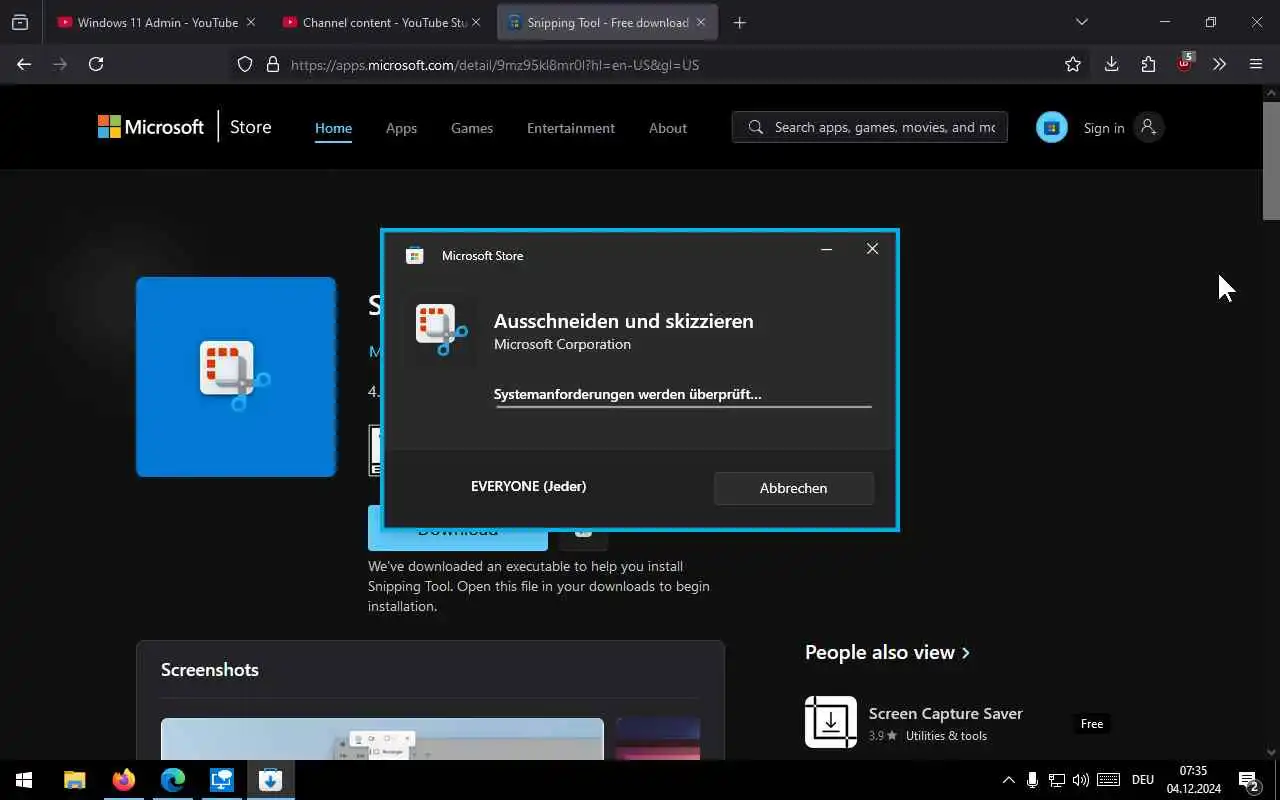Image resolution: width=1280 pixels, height=800 pixels.
Task: Click the Microsoft logo in site header
Action: [x=151, y=127]
